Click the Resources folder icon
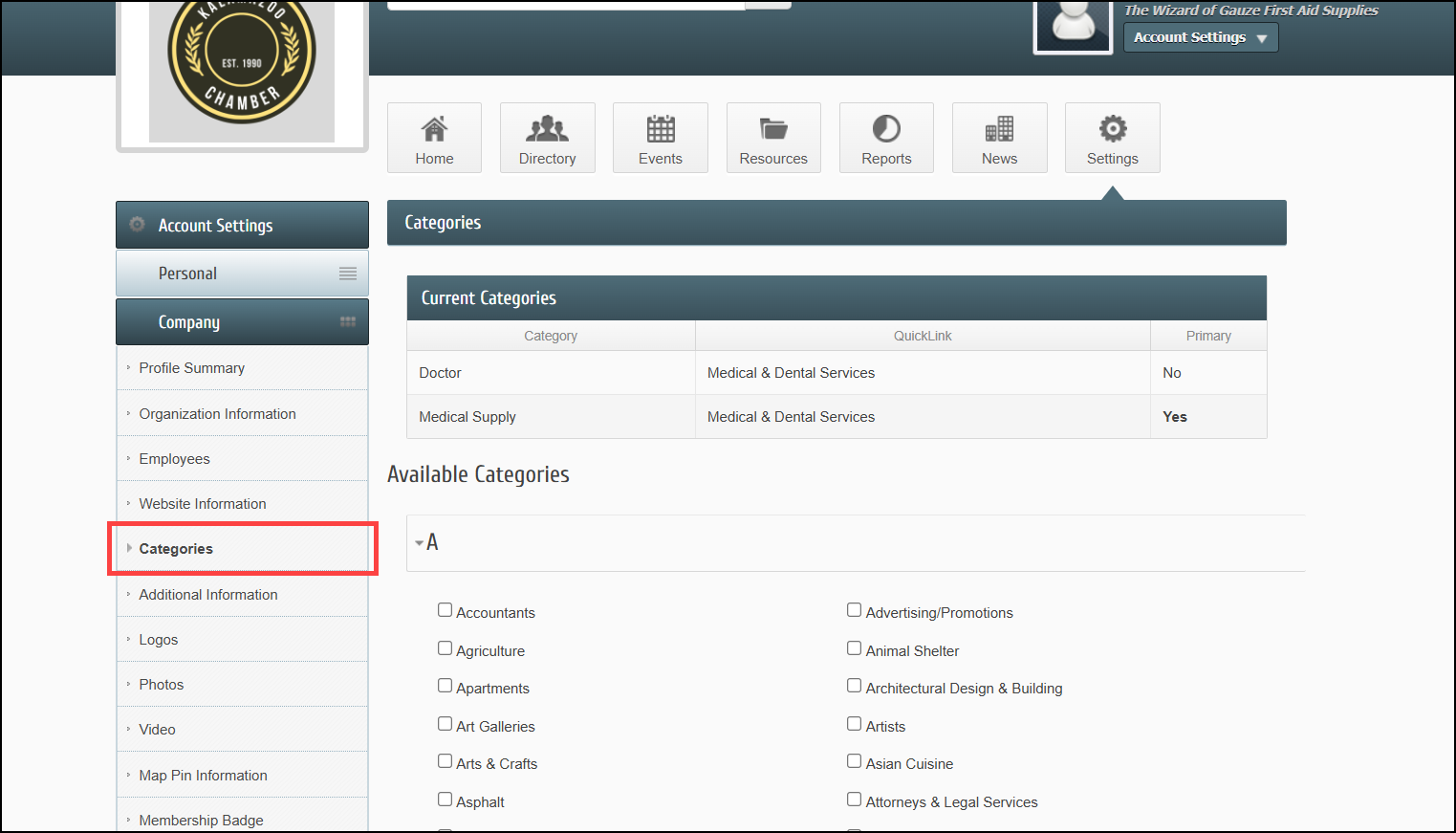This screenshot has height=833, width=1456. click(x=773, y=129)
